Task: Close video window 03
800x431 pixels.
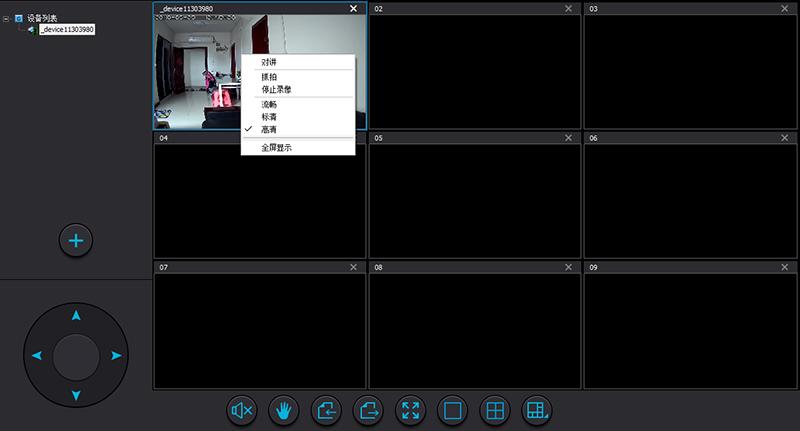Action: click(x=785, y=9)
